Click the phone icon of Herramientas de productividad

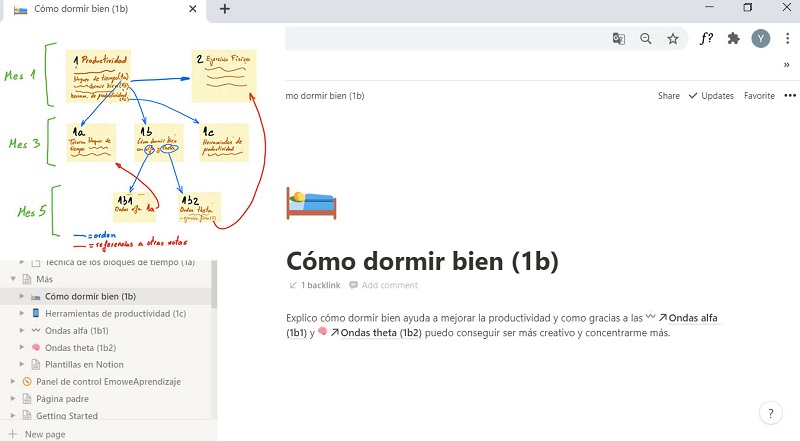(36, 313)
